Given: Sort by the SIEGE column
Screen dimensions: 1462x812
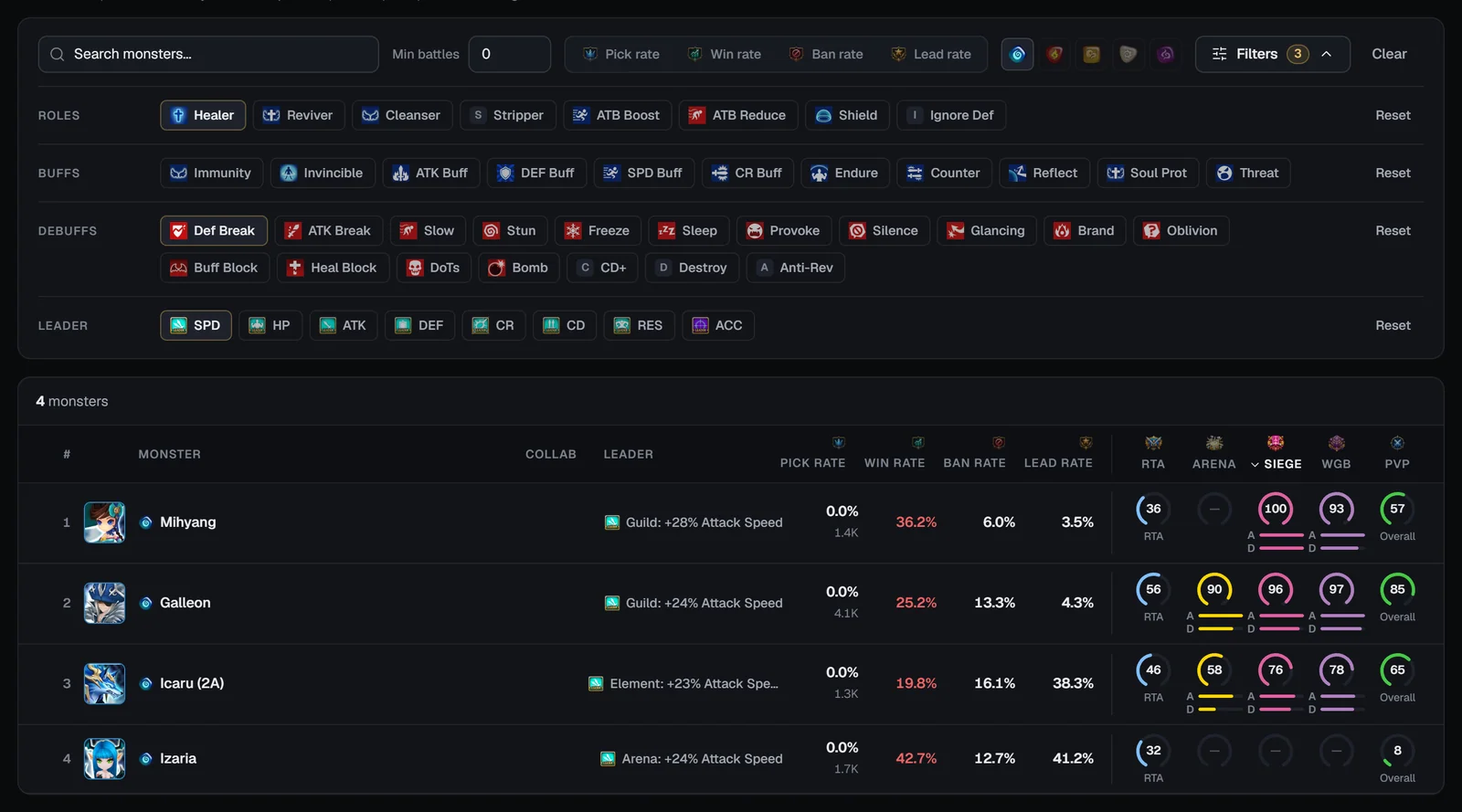Looking at the screenshot, I should click(x=1276, y=464).
